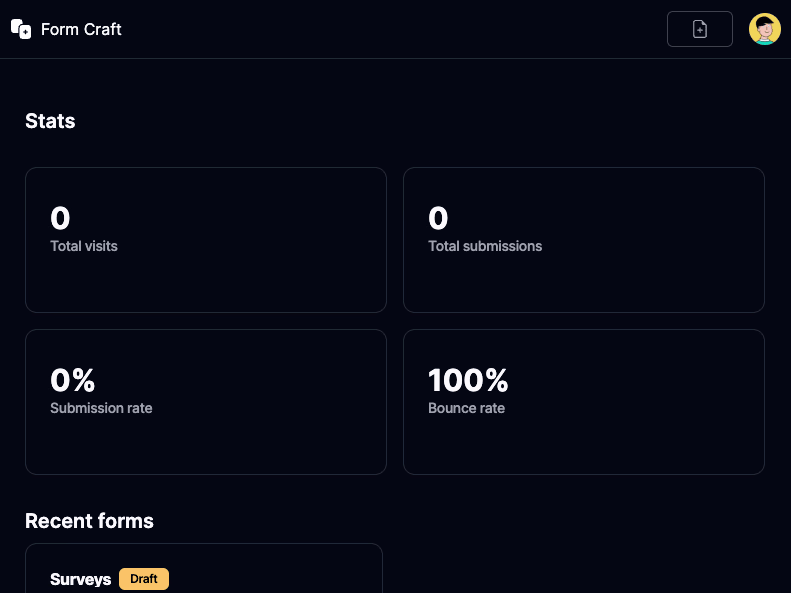The image size is (791, 593).
Task: Click the Total submissions label
Action: [485, 246]
